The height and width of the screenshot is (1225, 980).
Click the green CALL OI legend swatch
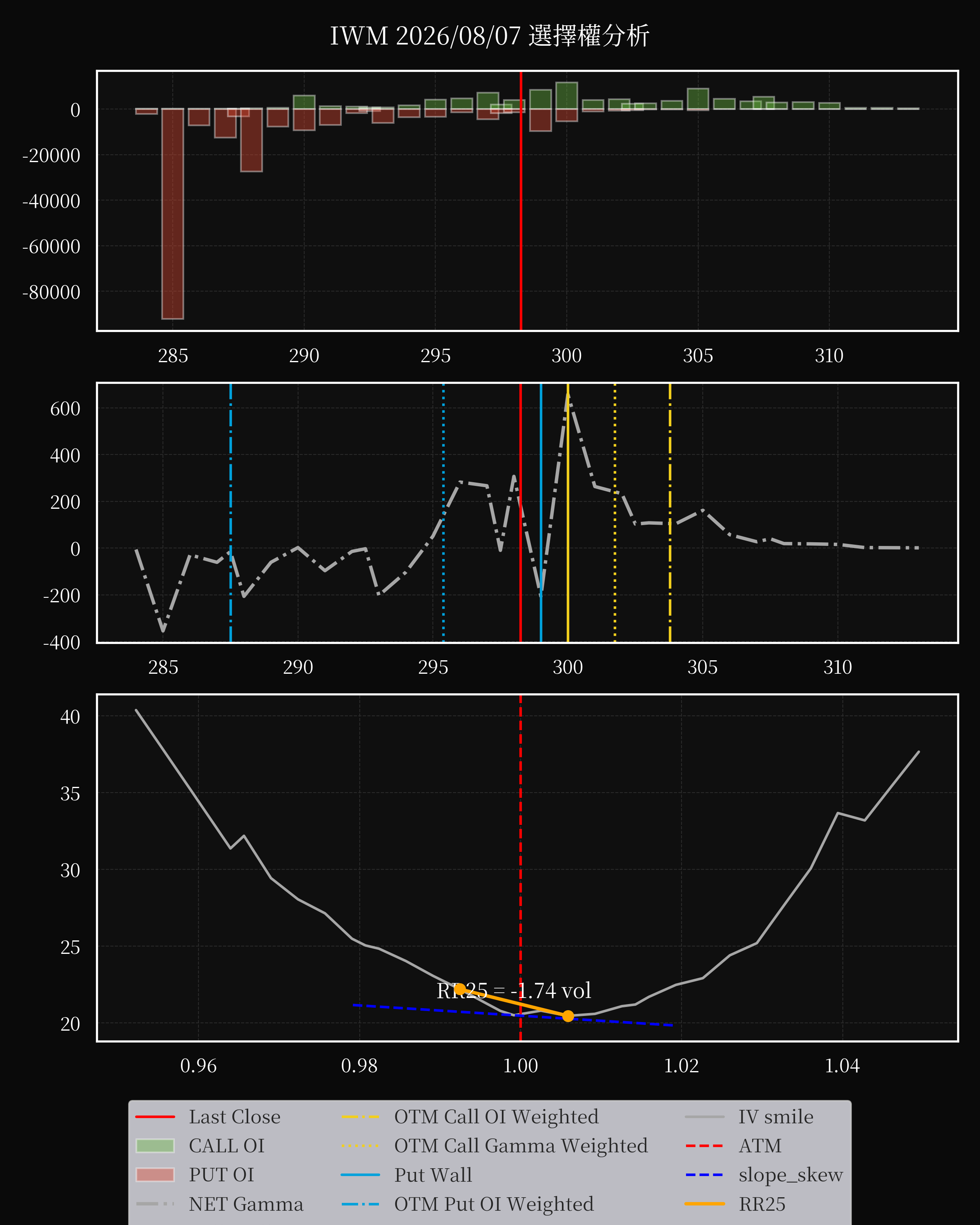(x=155, y=1145)
